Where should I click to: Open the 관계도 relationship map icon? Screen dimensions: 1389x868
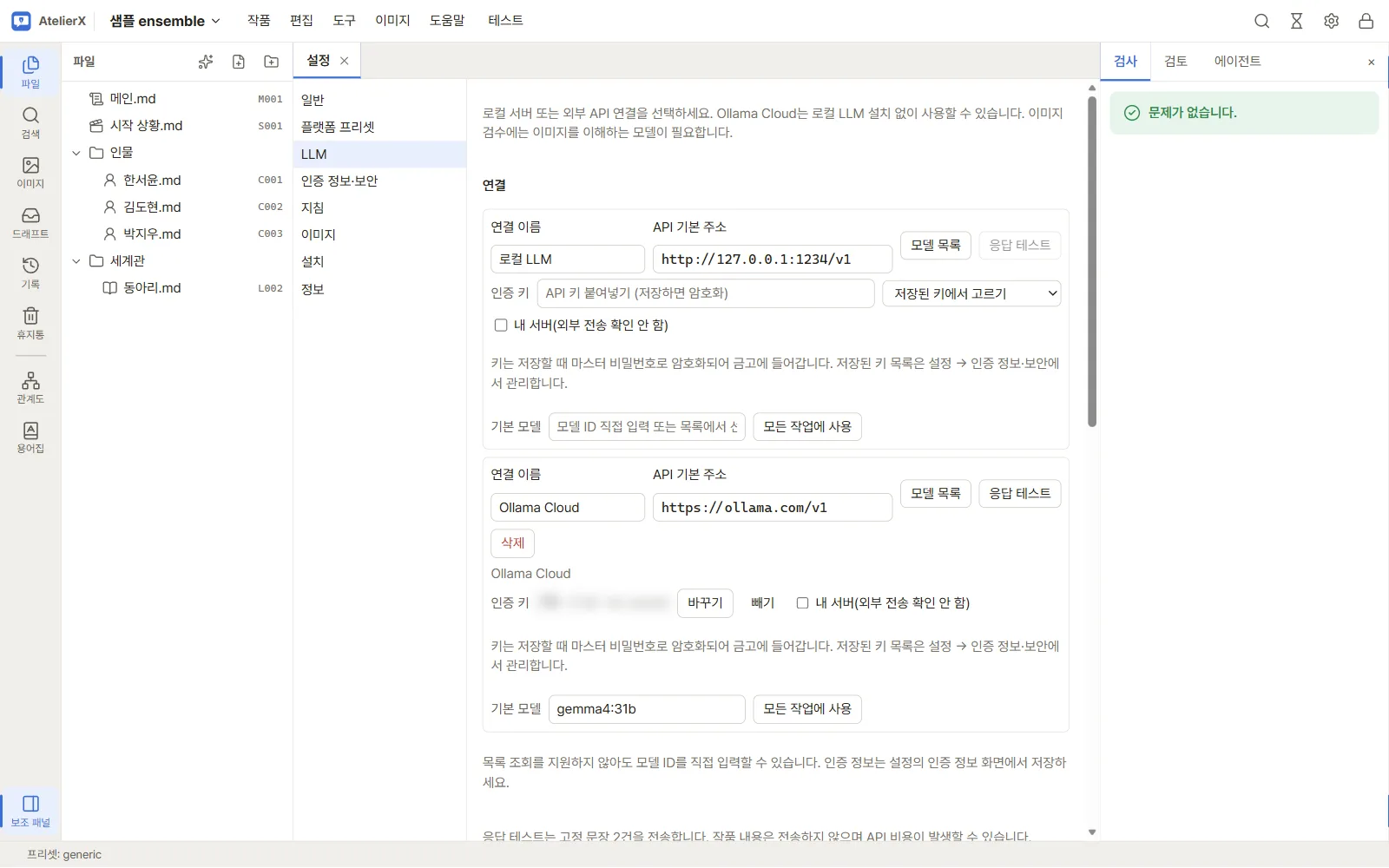pyautogui.click(x=30, y=387)
